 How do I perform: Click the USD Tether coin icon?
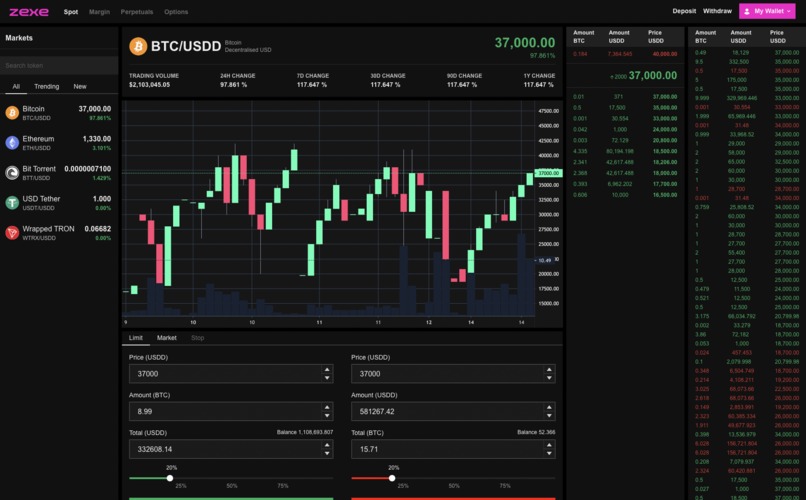point(12,202)
